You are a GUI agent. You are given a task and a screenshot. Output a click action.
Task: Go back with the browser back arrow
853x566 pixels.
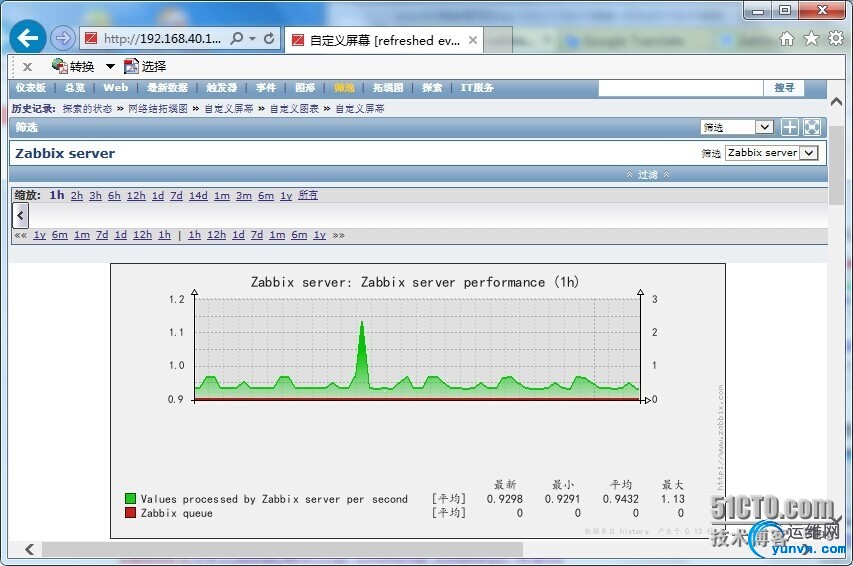[27, 38]
